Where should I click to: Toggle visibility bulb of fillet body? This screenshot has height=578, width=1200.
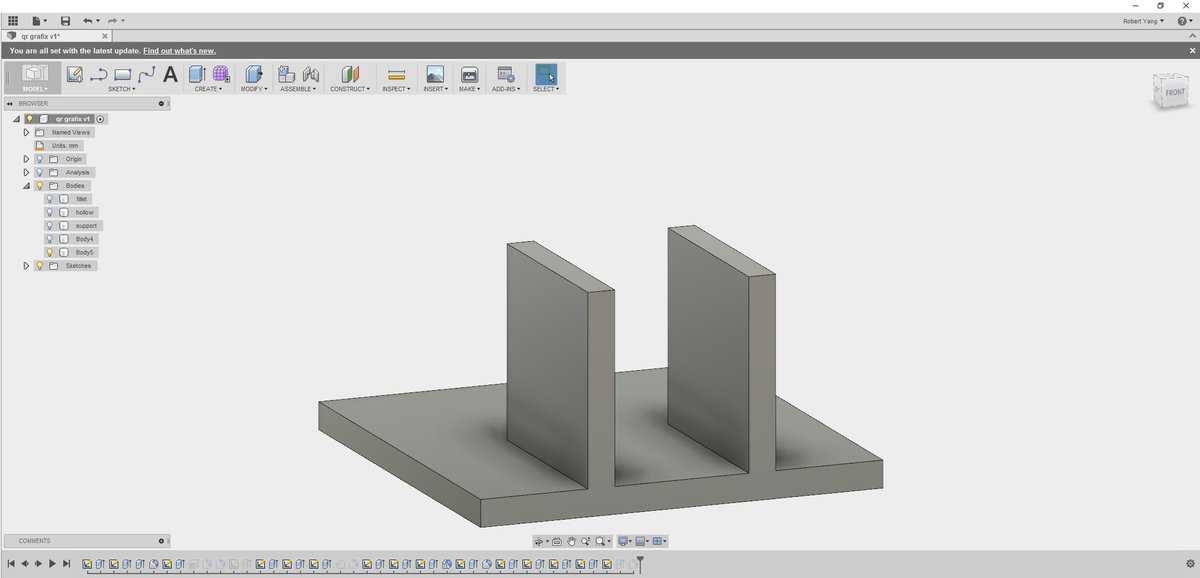50,199
